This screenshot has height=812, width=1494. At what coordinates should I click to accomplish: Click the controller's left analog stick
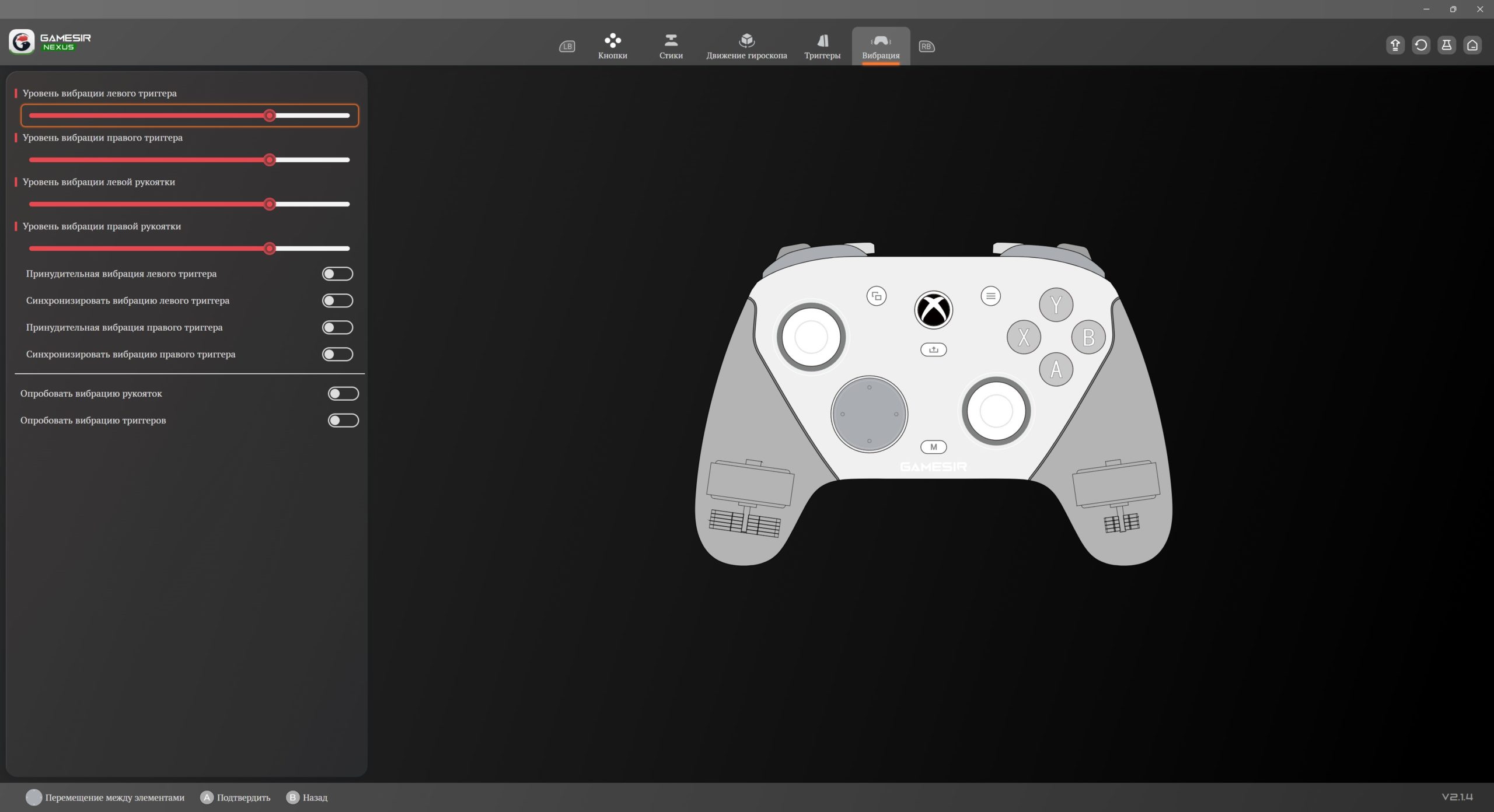point(811,337)
